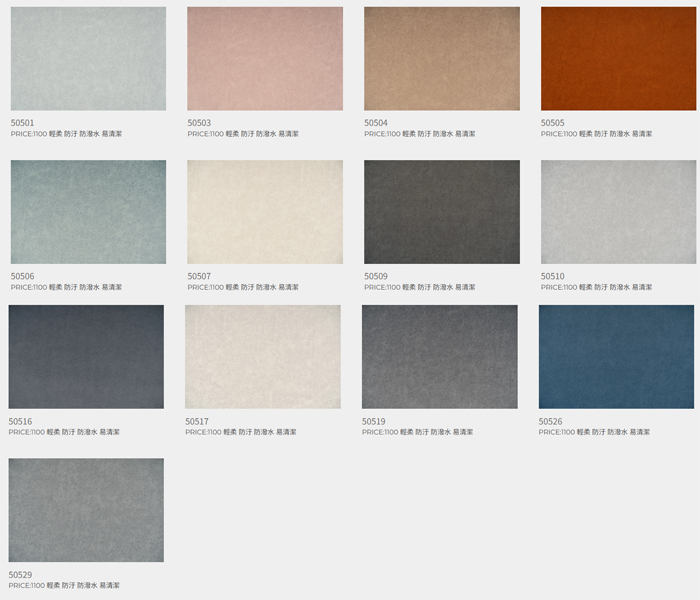Select the light gray 50501 fabric swatch
The height and width of the screenshot is (600, 700).
pyautogui.click(x=88, y=59)
